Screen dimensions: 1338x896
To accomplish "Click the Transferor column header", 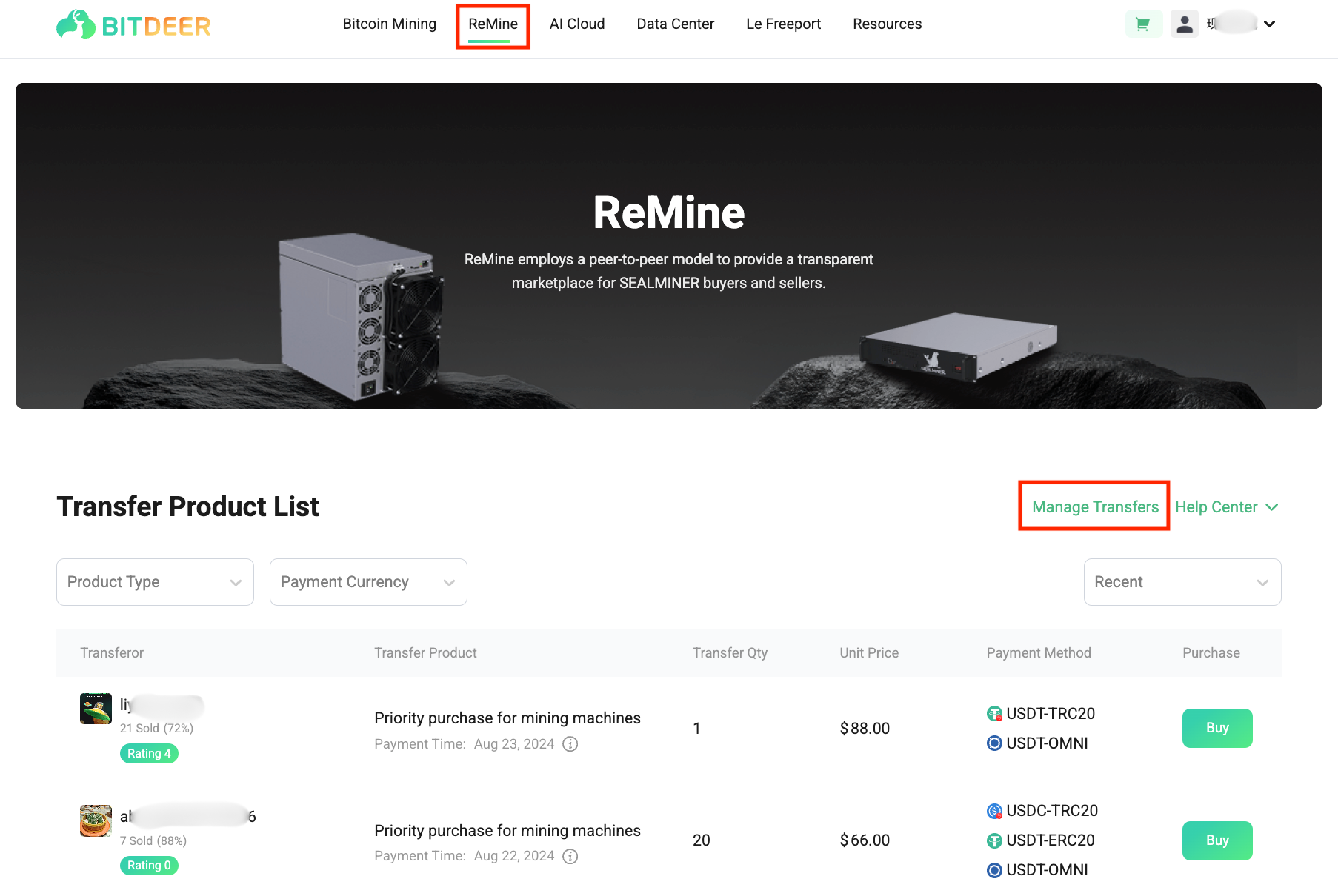I will pyautogui.click(x=112, y=653).
